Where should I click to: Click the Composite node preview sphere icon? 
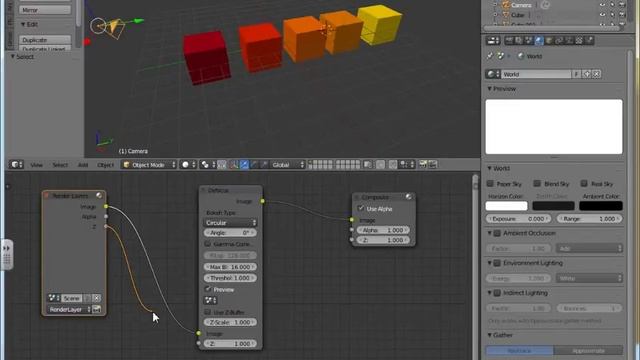[409, 197]
